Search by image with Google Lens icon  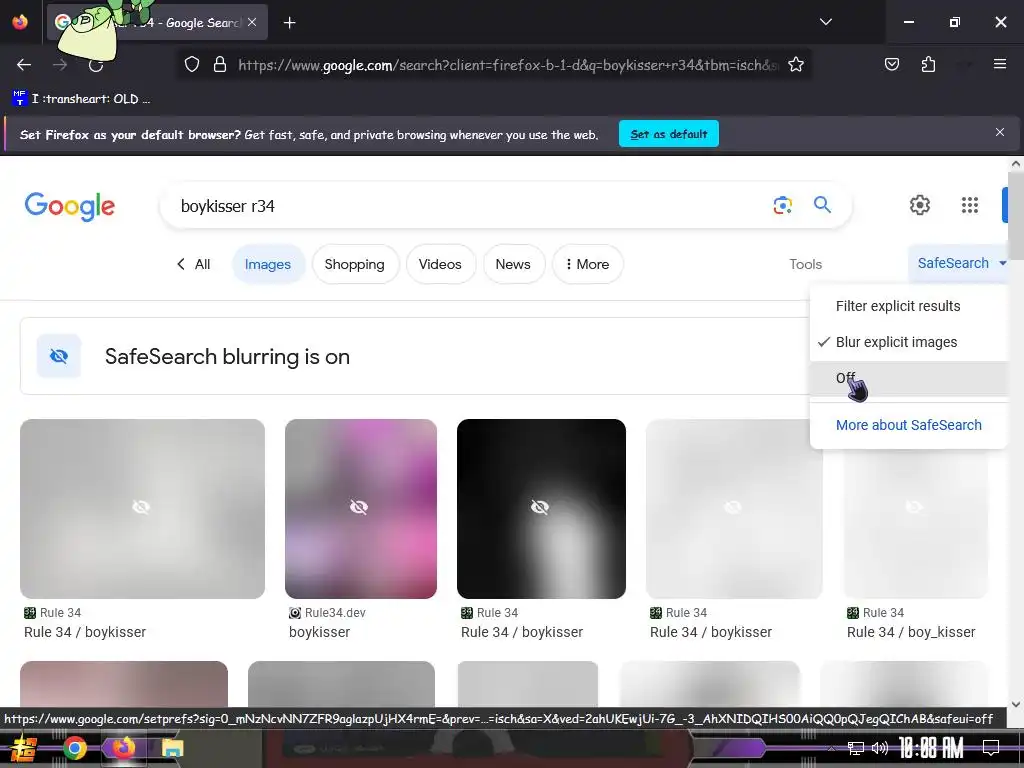[x=782, y=205]
